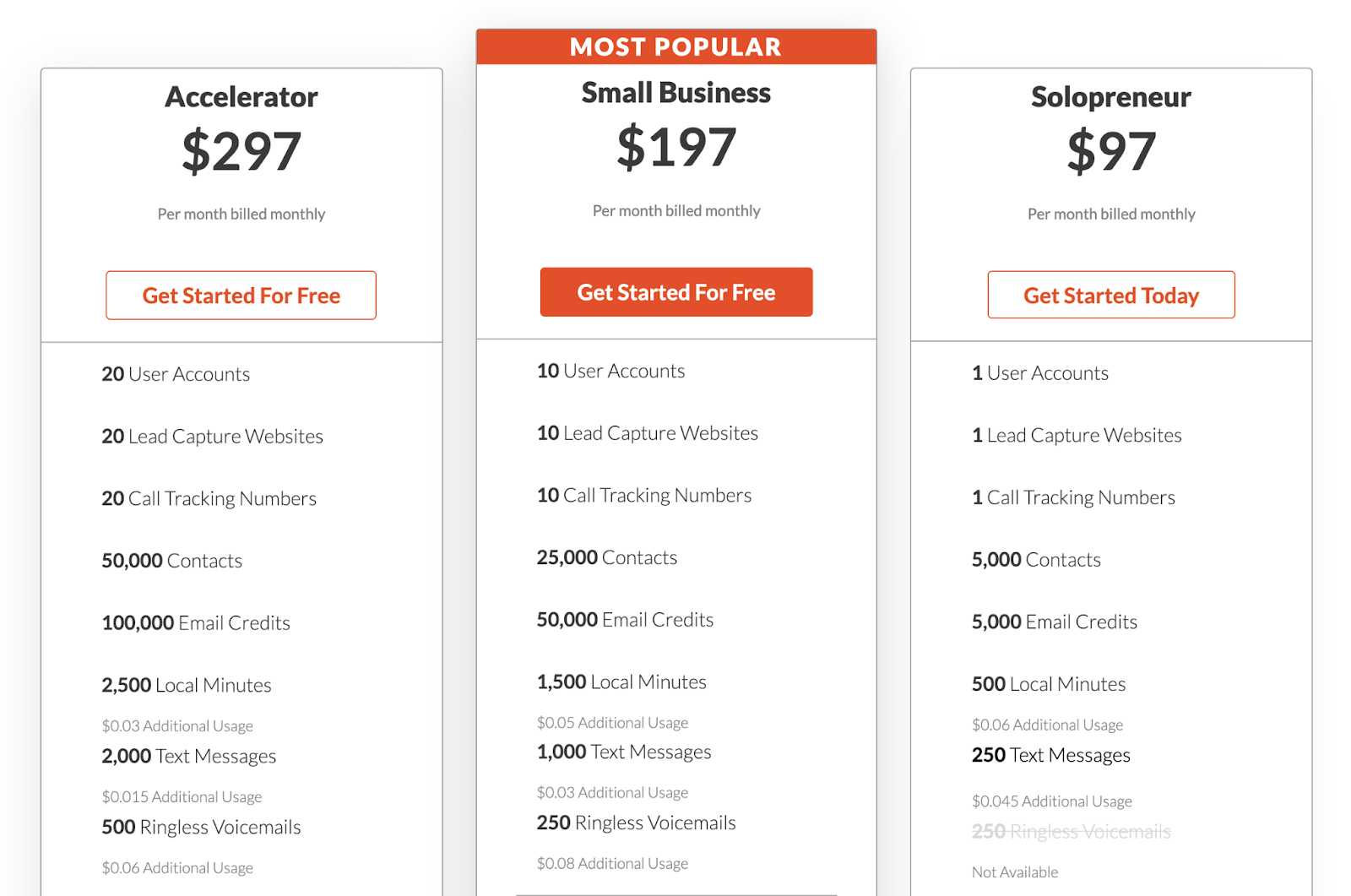Select the Small Business plan heading
The width and height of the screenshot is (1351, 896).
[x=675, y=93]
